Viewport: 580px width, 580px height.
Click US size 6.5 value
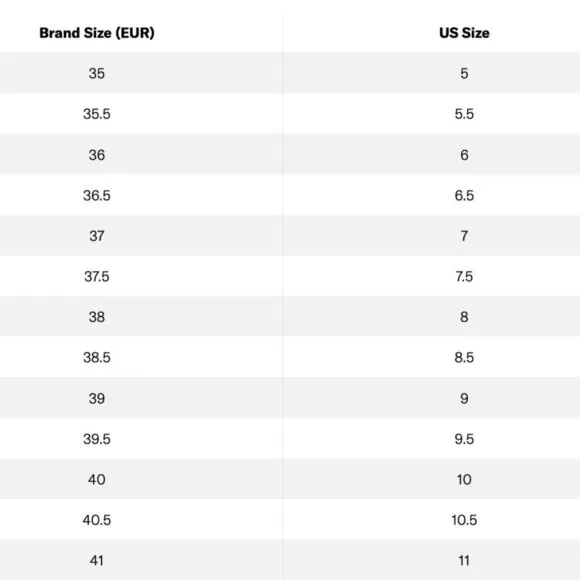pos(464,195)
